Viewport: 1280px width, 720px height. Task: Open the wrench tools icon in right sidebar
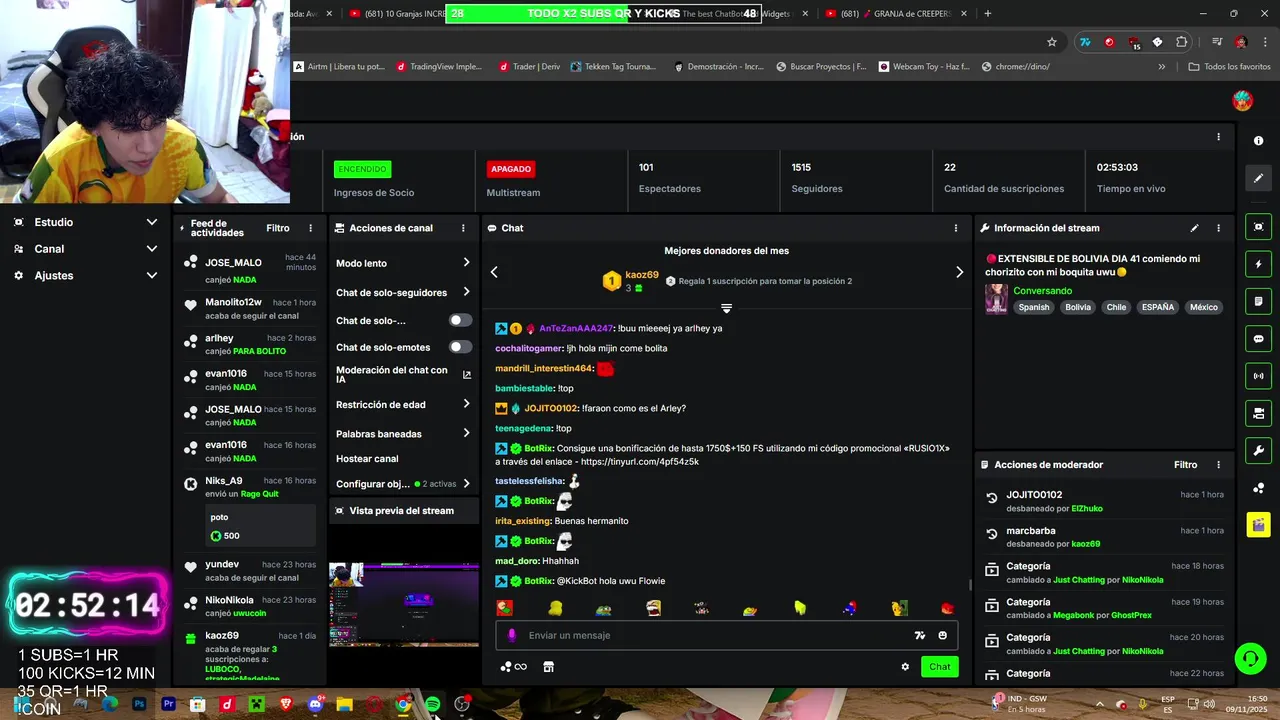[x=1258, y=450]
